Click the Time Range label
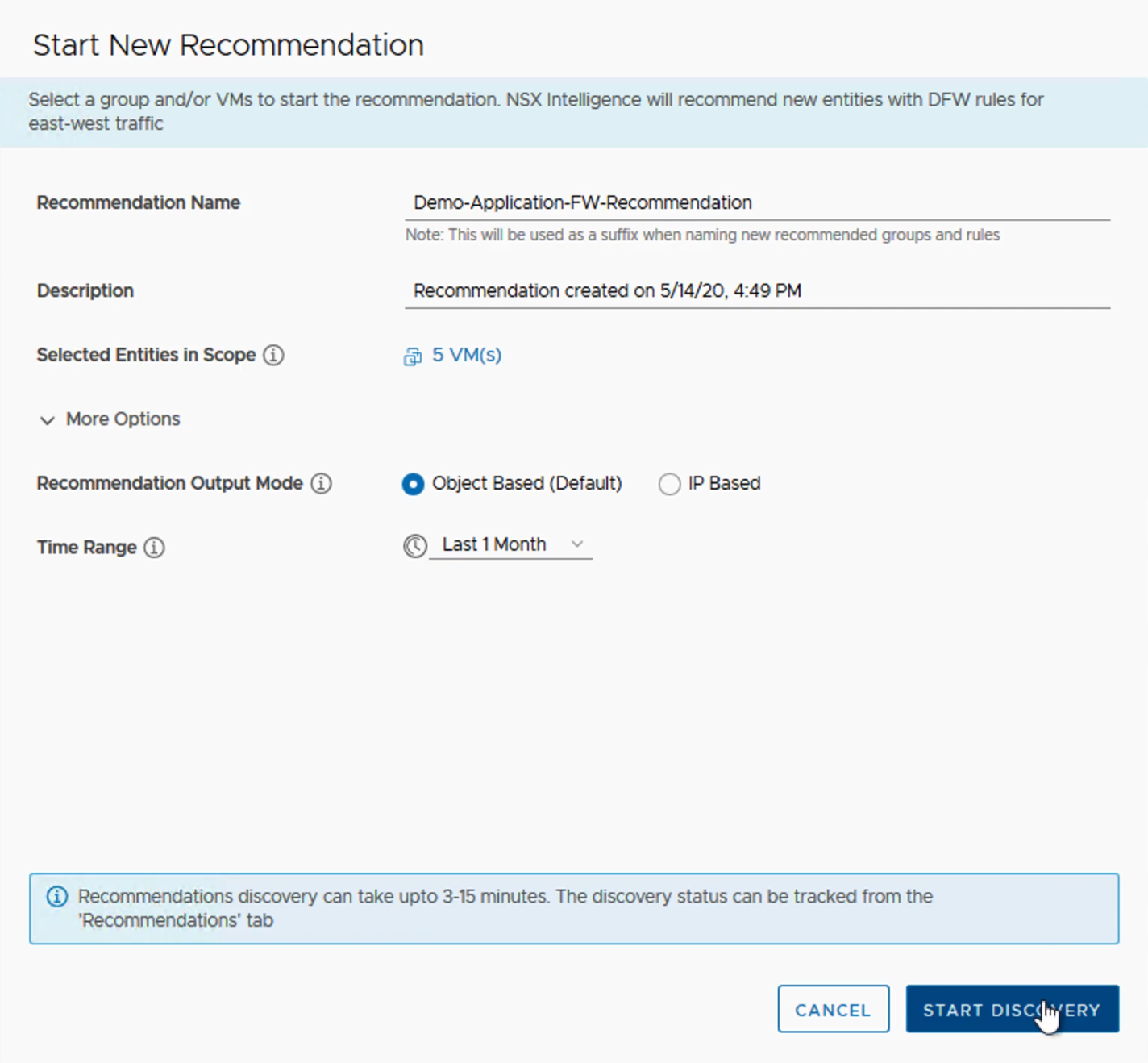The width and height of the screenshot is (1148, 1063). pyautogui.click(x=87, y=548)
